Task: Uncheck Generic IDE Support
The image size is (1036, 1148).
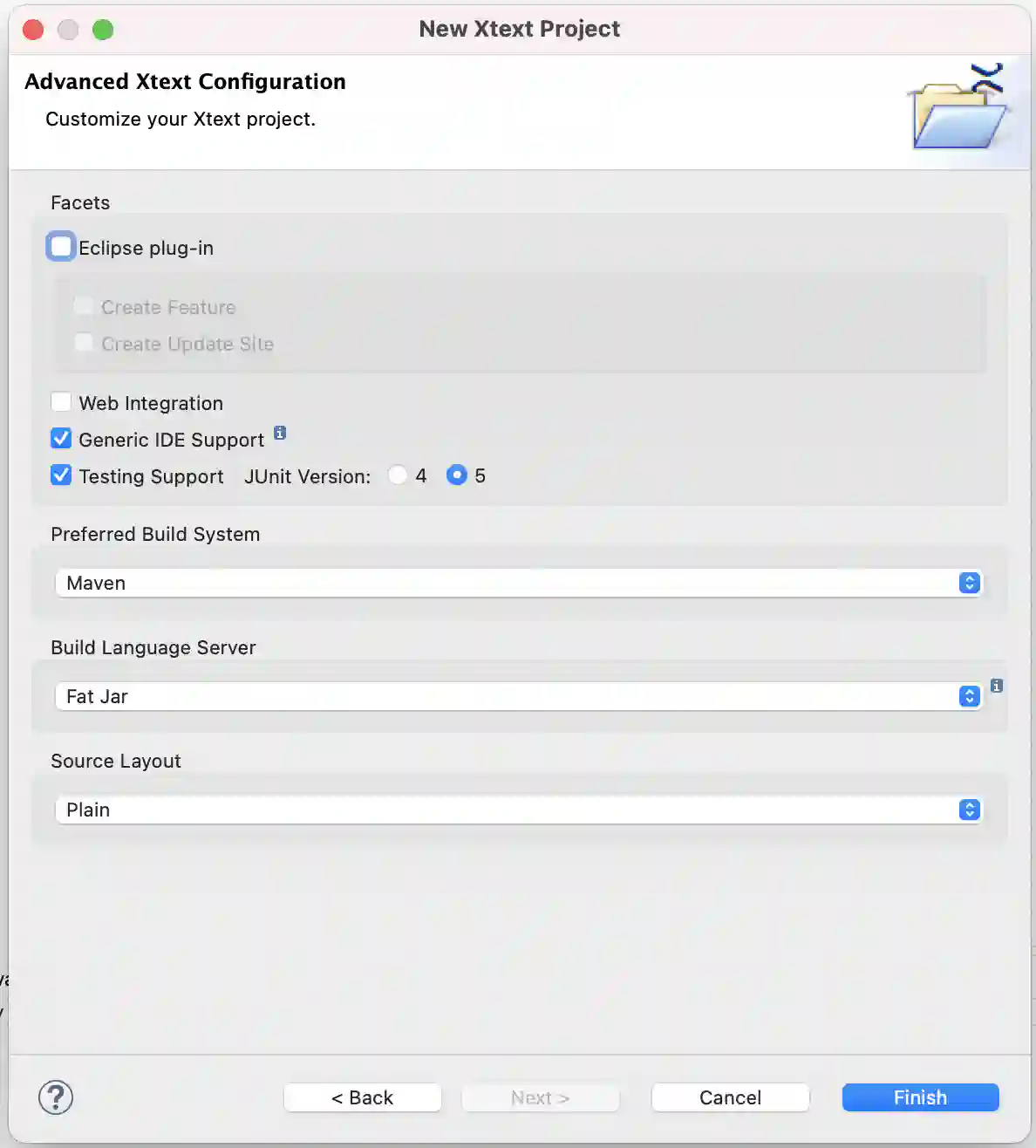Action: (x=60, y=438)
